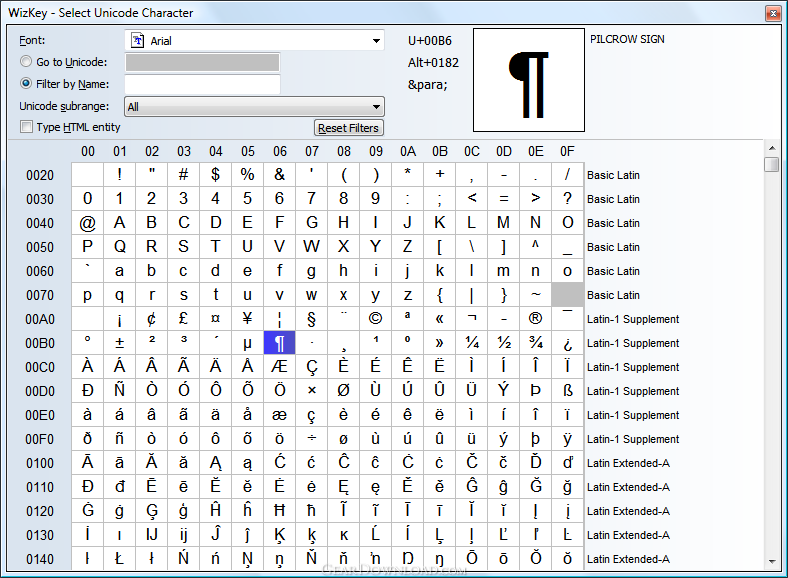
Task: Select the capital Ø with stroke cell
Action: click(343, 391)
